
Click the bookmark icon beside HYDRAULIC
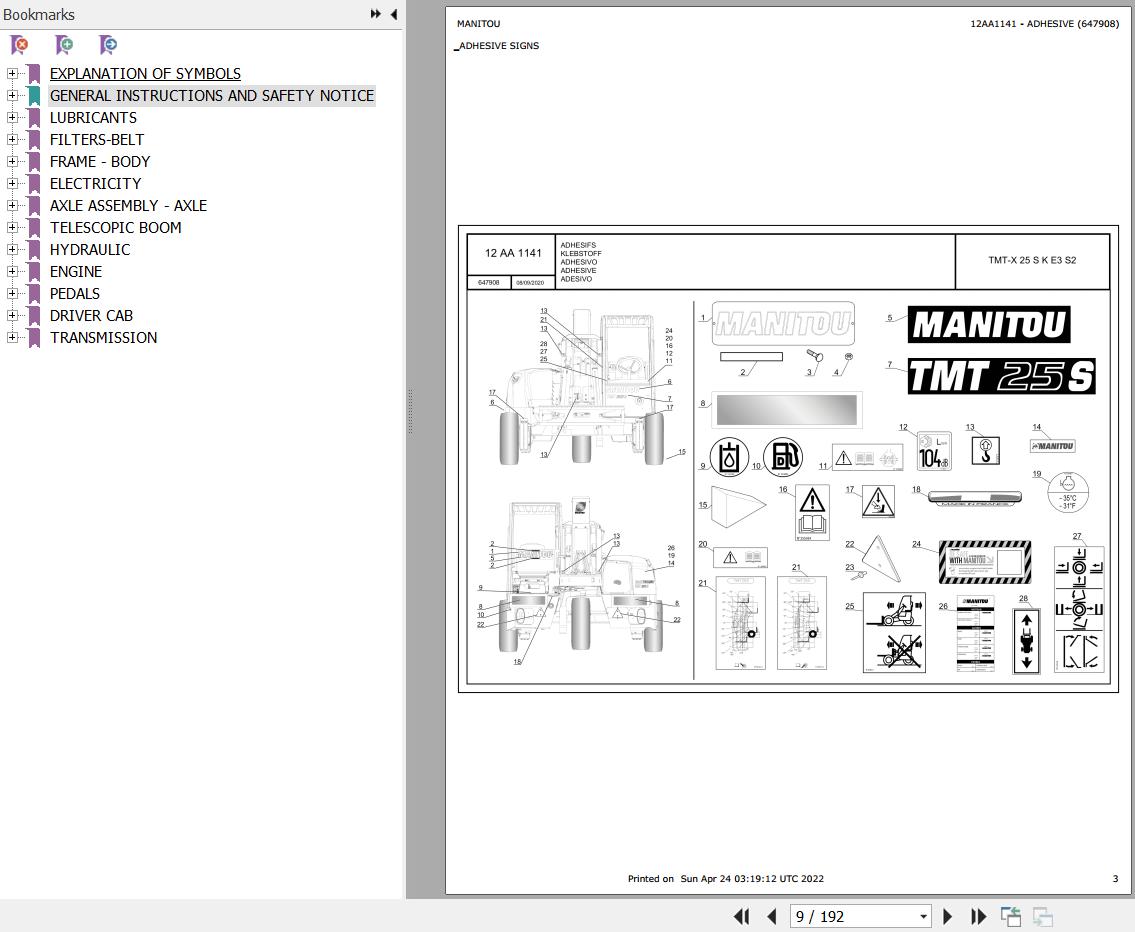[33, 250]
